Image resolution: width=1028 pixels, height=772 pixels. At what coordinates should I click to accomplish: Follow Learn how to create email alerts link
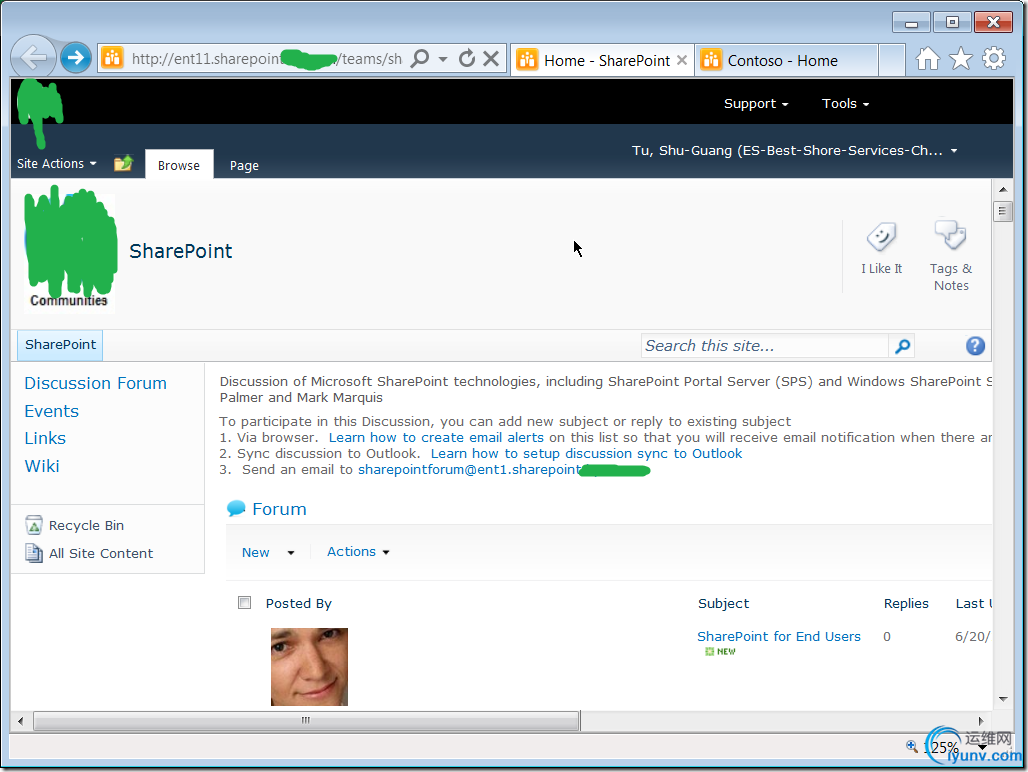tap(436, 437)
